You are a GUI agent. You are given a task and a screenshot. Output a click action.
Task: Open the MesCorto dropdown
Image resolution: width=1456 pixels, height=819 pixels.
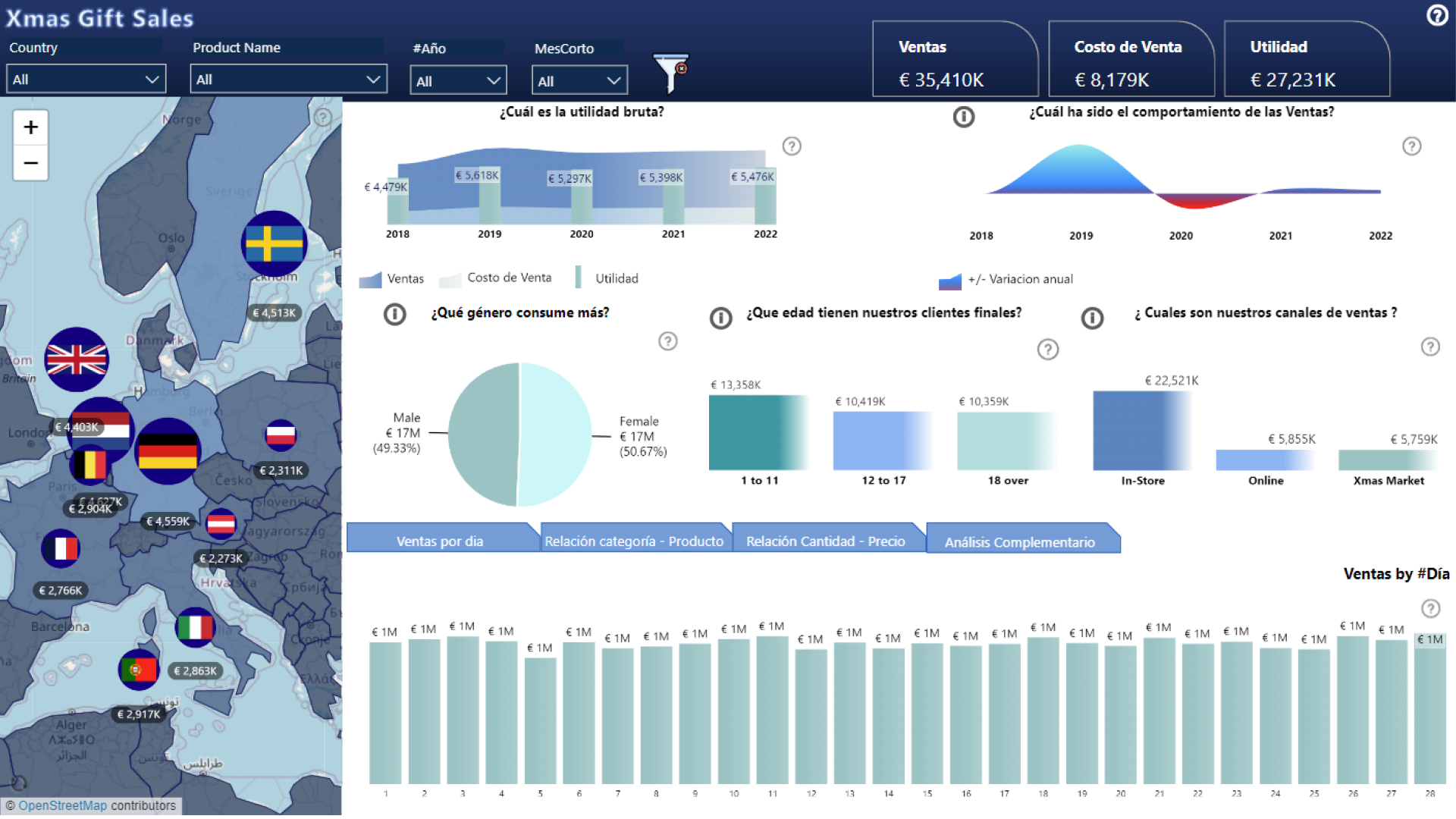coord(579,80)
